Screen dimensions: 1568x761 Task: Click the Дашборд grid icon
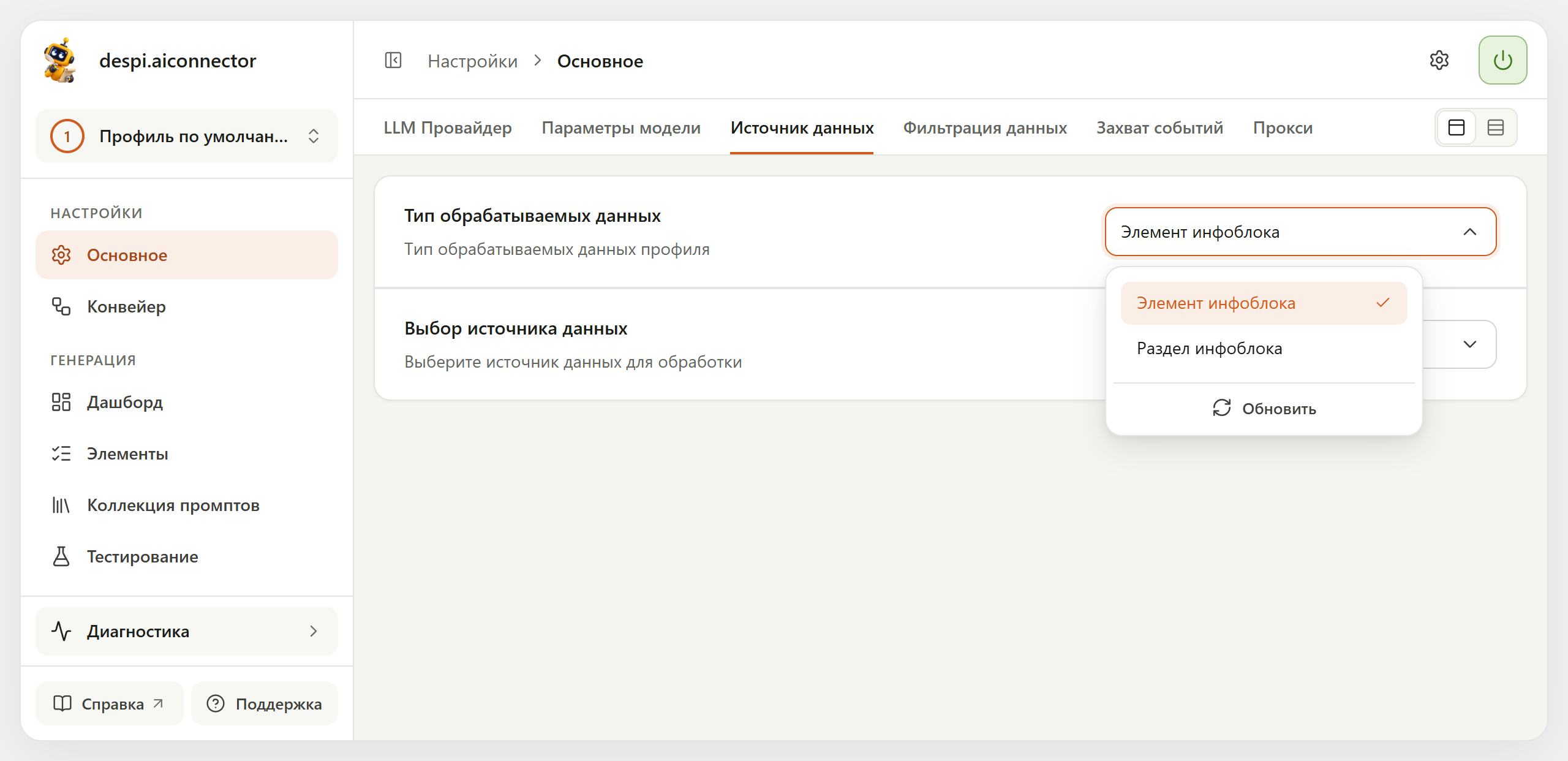coord(61,402)
